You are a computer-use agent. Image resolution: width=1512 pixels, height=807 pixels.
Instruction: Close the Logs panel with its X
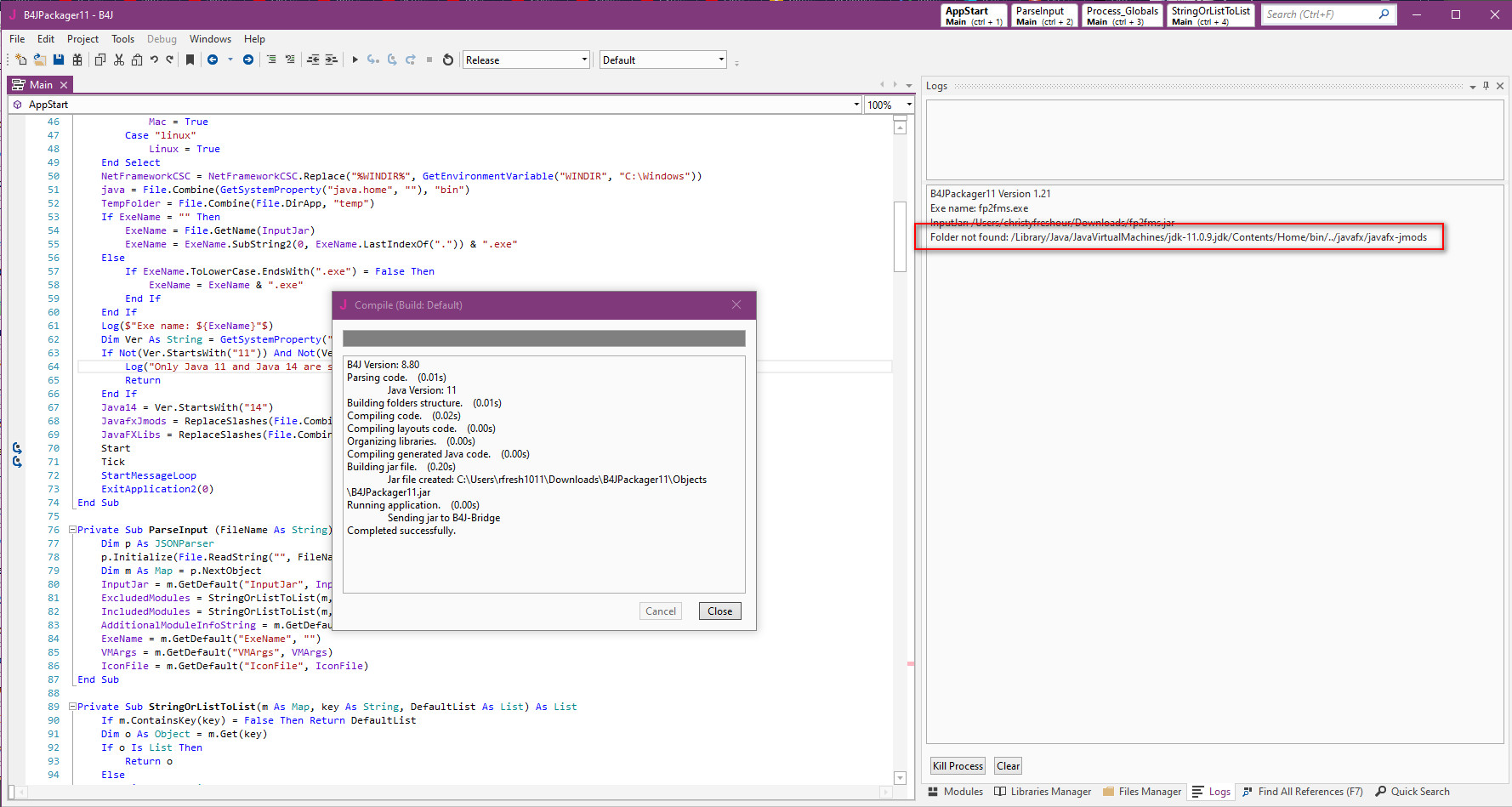coord(1500,86)
